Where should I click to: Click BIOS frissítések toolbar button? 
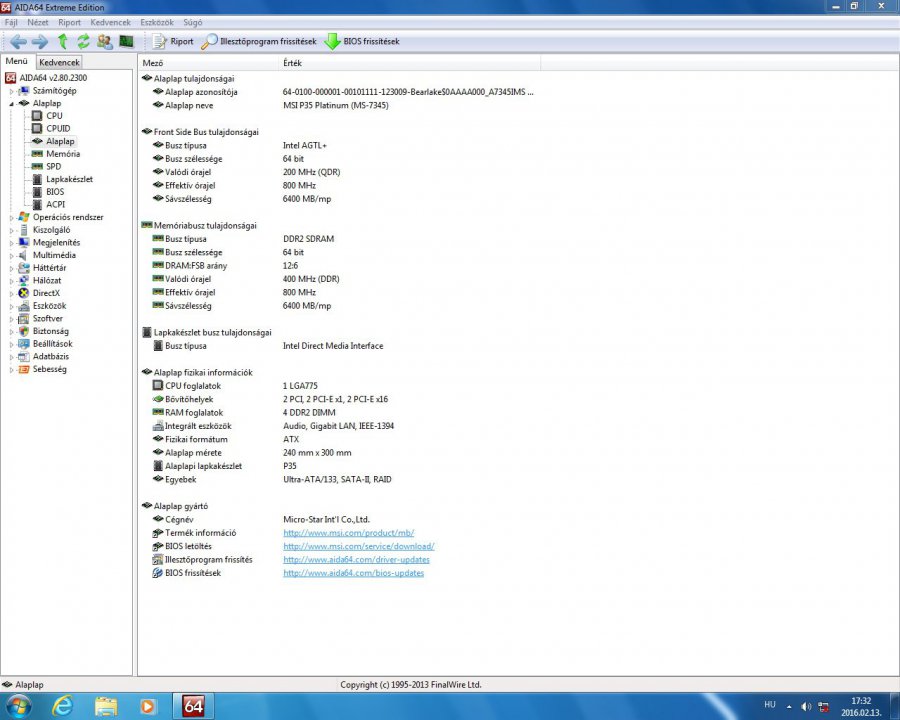point(362,41)
